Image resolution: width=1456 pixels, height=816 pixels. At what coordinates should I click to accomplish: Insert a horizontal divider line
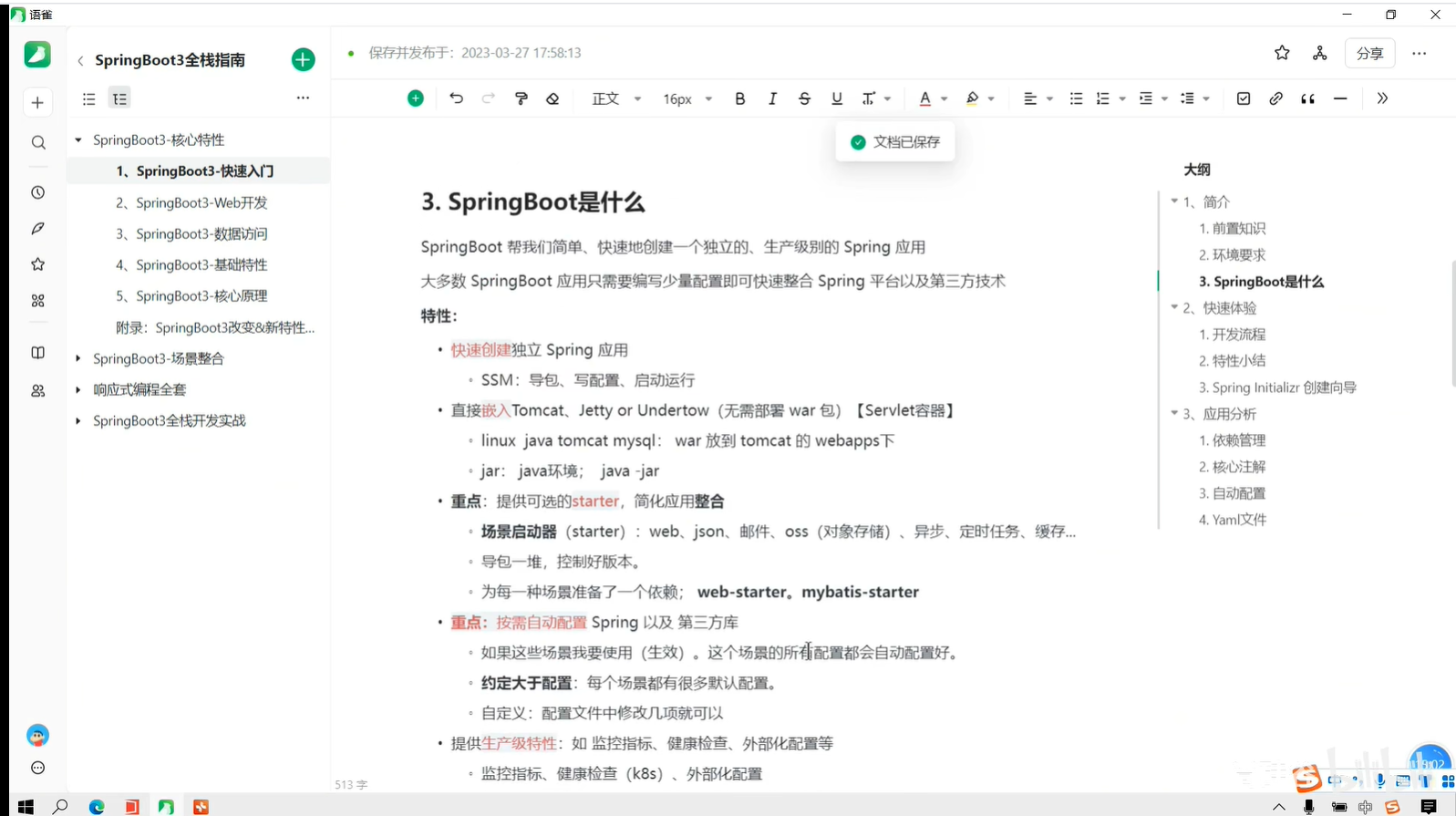pos(1340,98)
